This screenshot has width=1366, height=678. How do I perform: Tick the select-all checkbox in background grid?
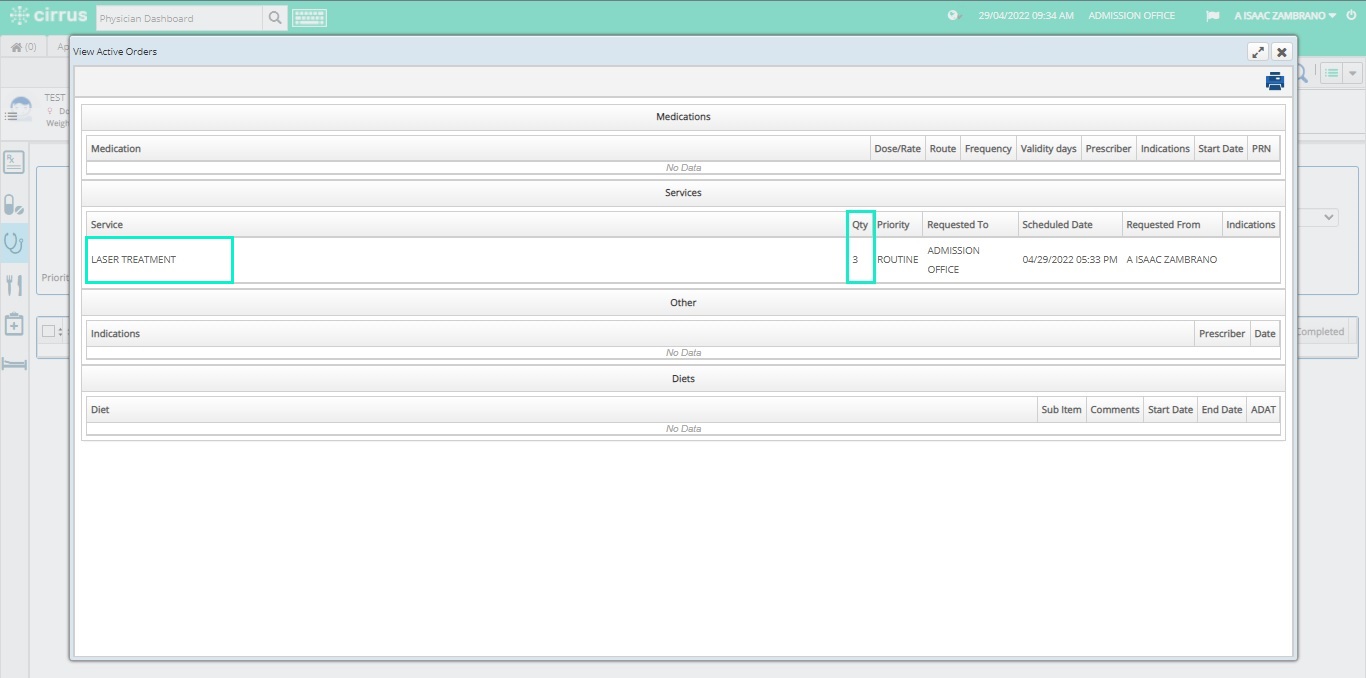[48, 332]
